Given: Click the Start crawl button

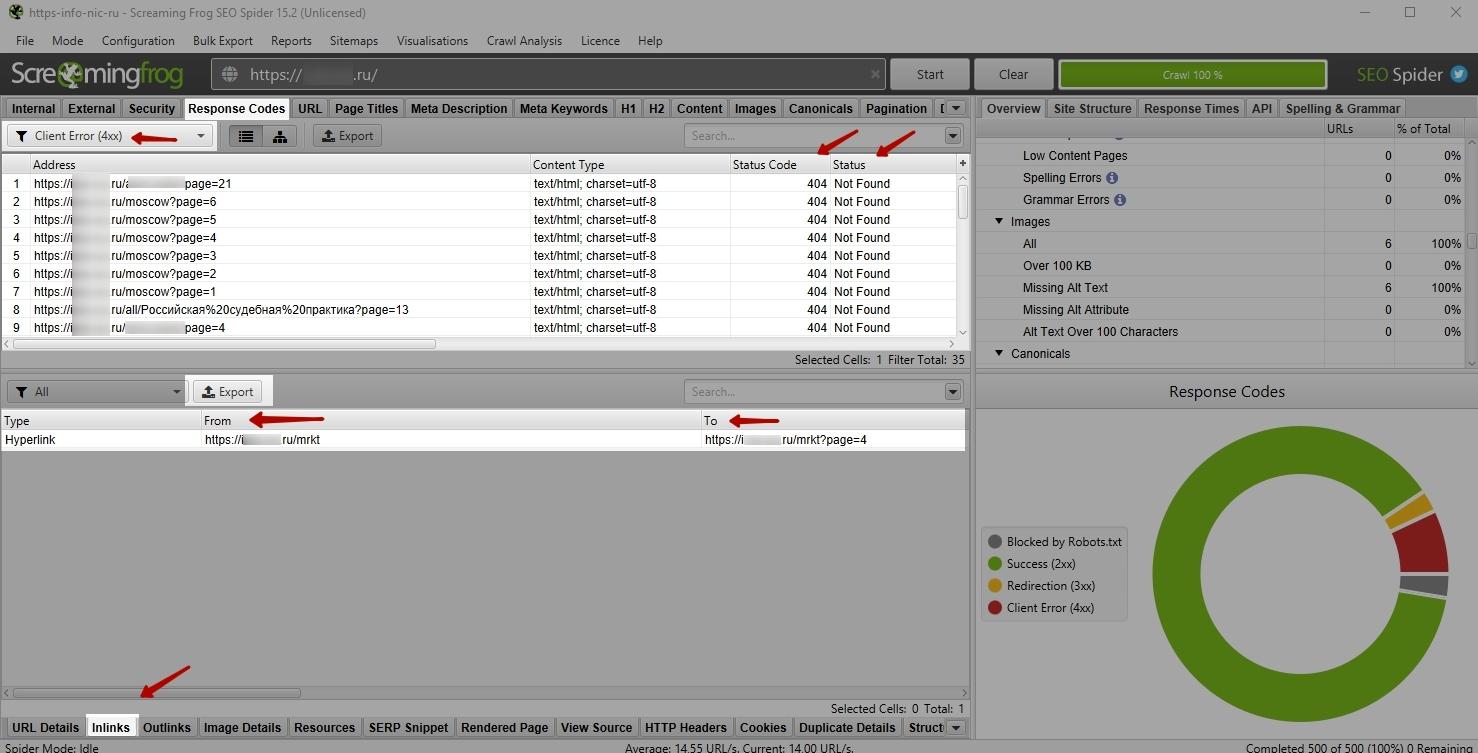Looking at the screenshot, I should coord(930,74).
